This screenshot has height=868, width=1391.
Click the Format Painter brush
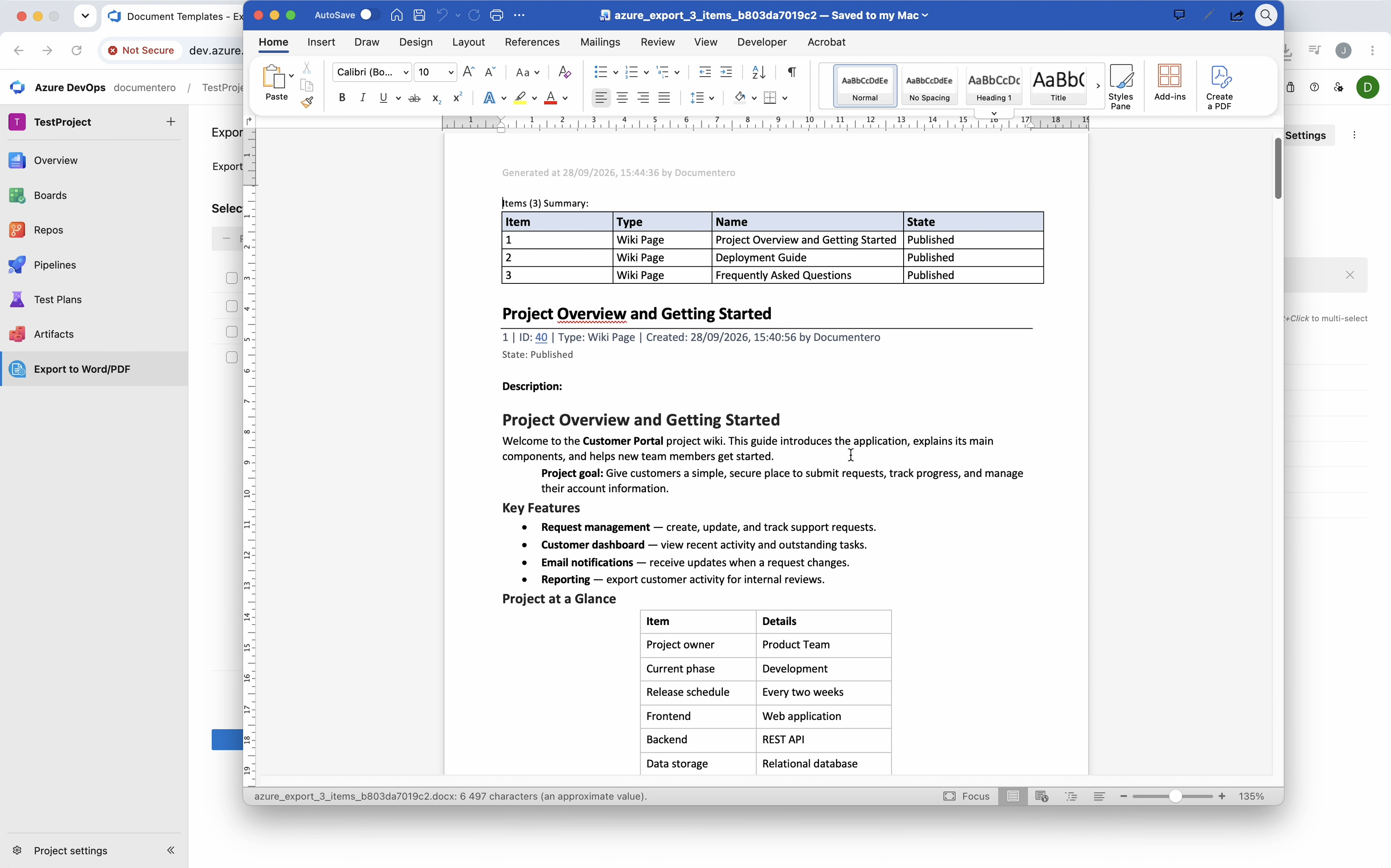(x=307, y=102)
